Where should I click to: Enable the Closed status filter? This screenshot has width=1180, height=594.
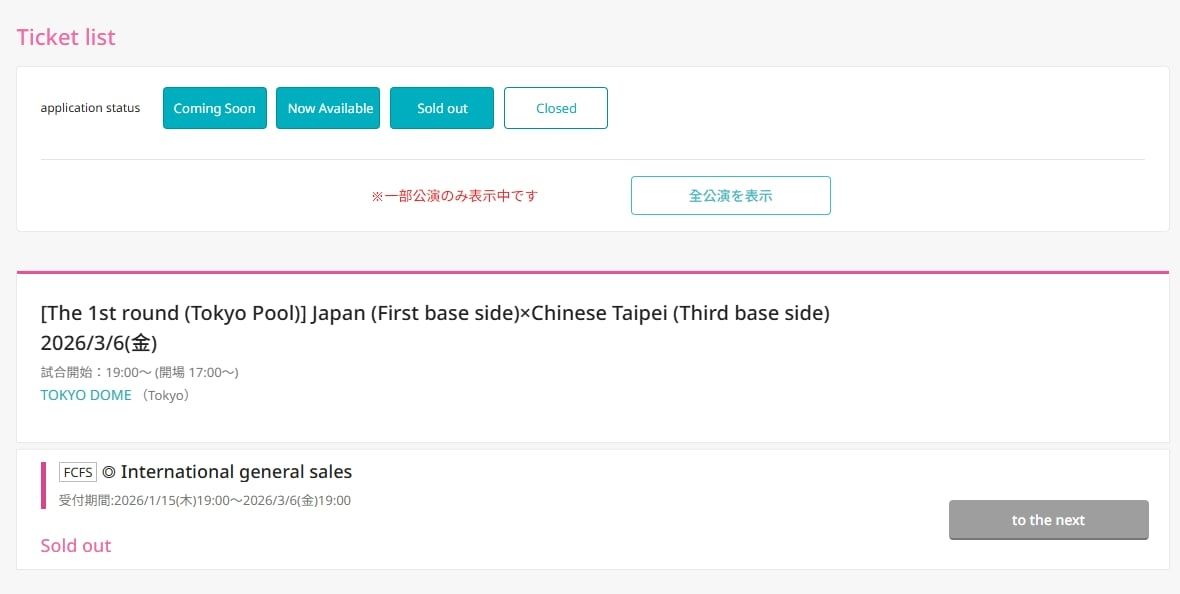tap(556, 108)
